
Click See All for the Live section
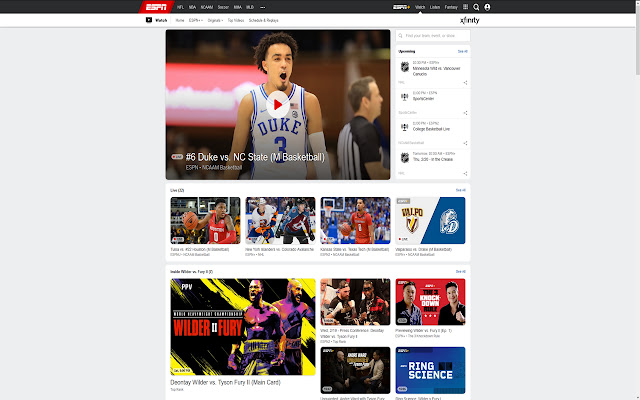click(x=460, y=190)
